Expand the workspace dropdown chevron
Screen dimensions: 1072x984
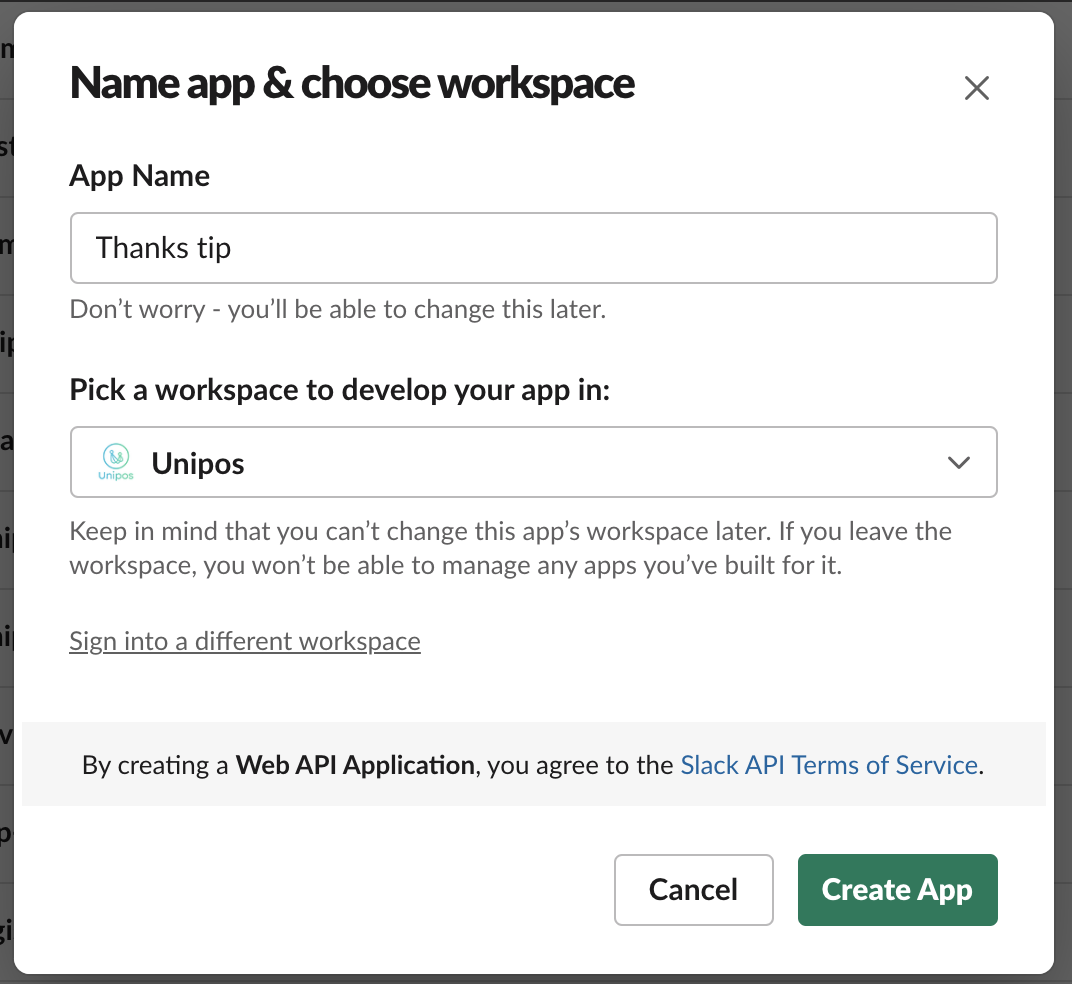click(x=959, y=463)
